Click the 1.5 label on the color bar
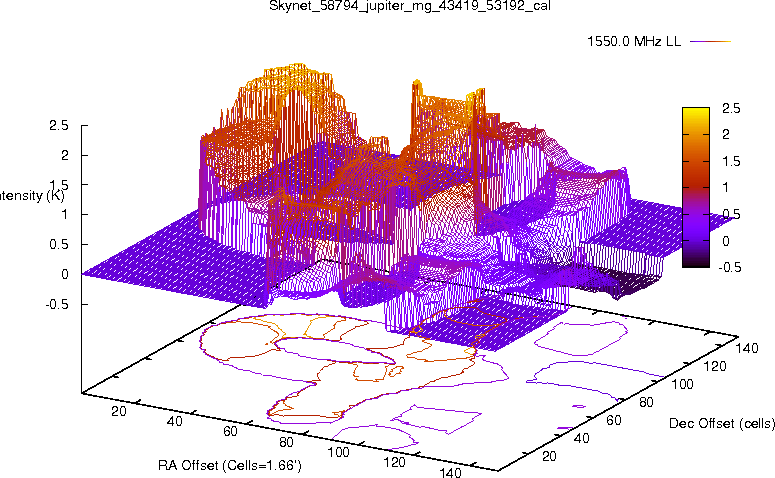 tap(731, 161)
